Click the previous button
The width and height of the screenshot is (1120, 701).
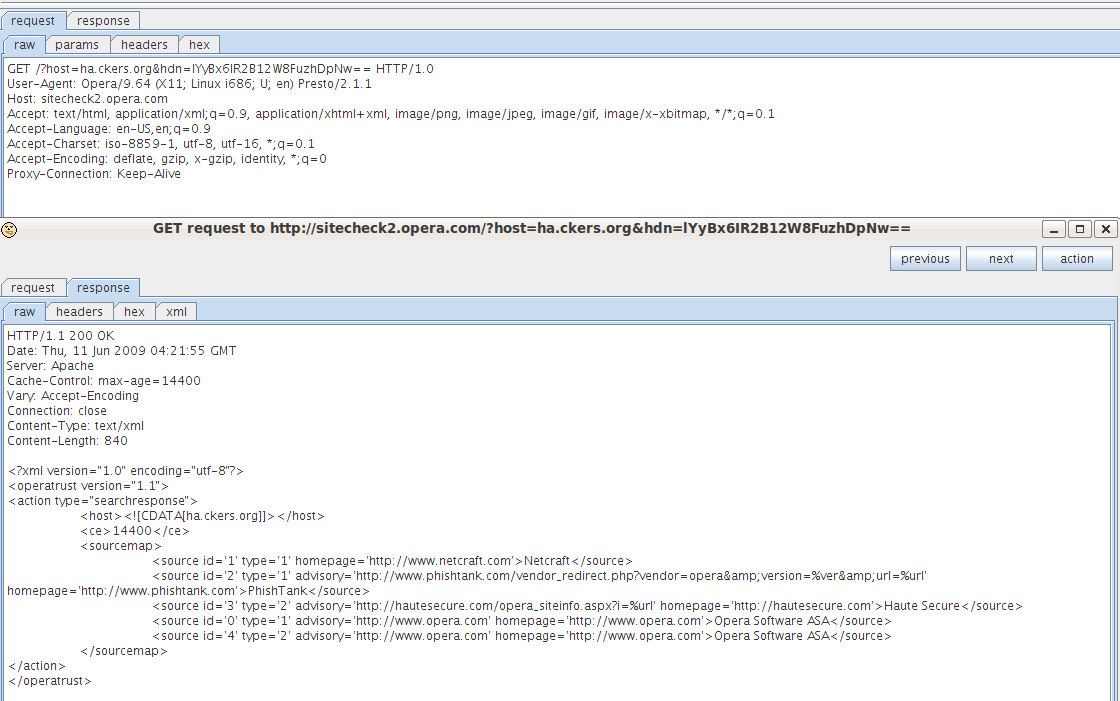(x=925, y=259)
